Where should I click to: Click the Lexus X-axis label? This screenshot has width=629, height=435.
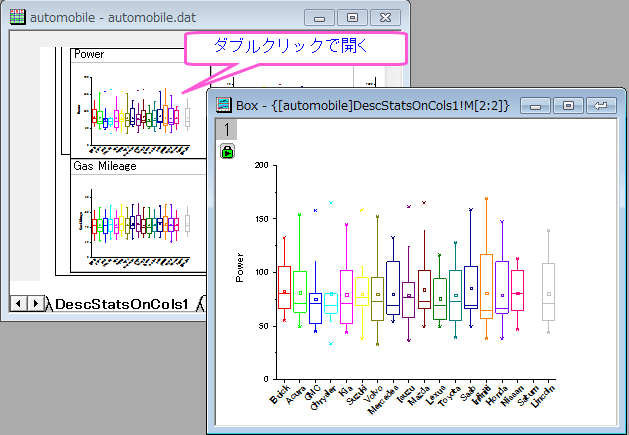point(436,394)
